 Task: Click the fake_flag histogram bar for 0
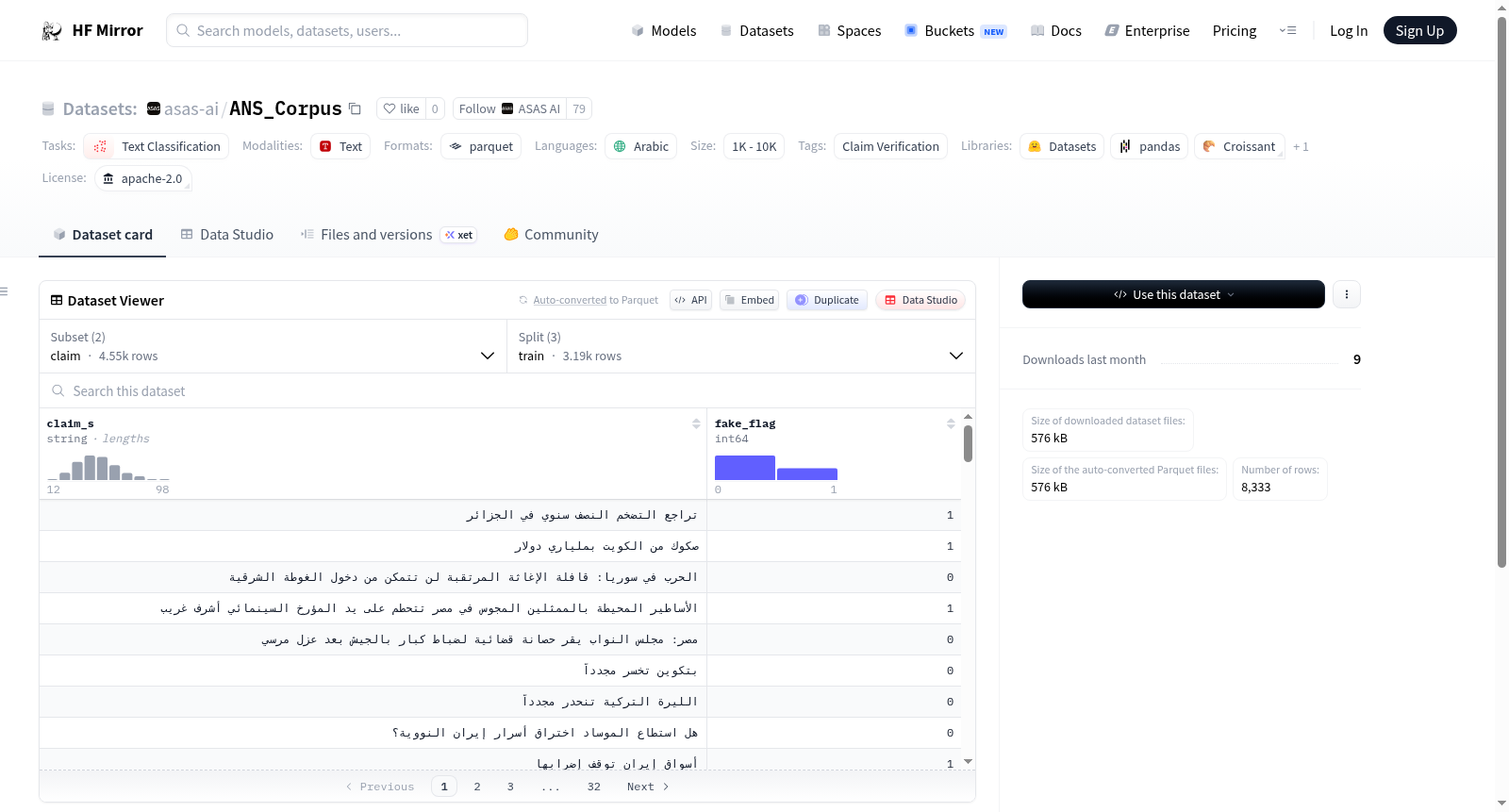(x=745, y=468)
